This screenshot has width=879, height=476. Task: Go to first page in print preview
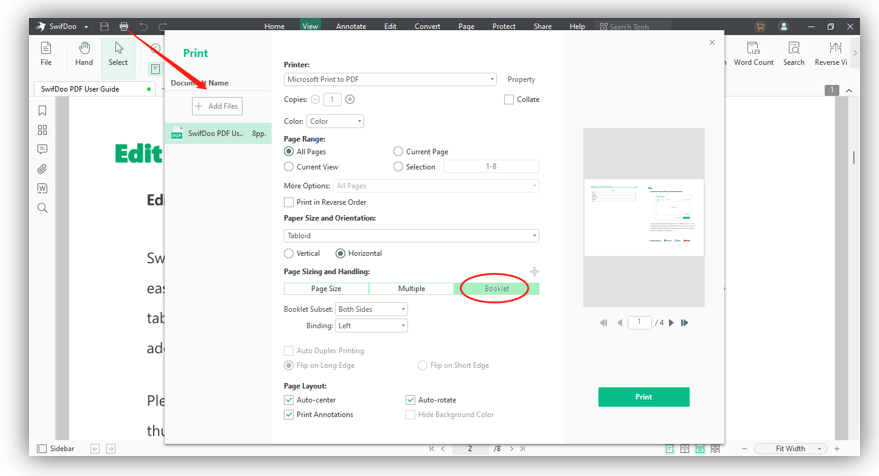(603, 323)
